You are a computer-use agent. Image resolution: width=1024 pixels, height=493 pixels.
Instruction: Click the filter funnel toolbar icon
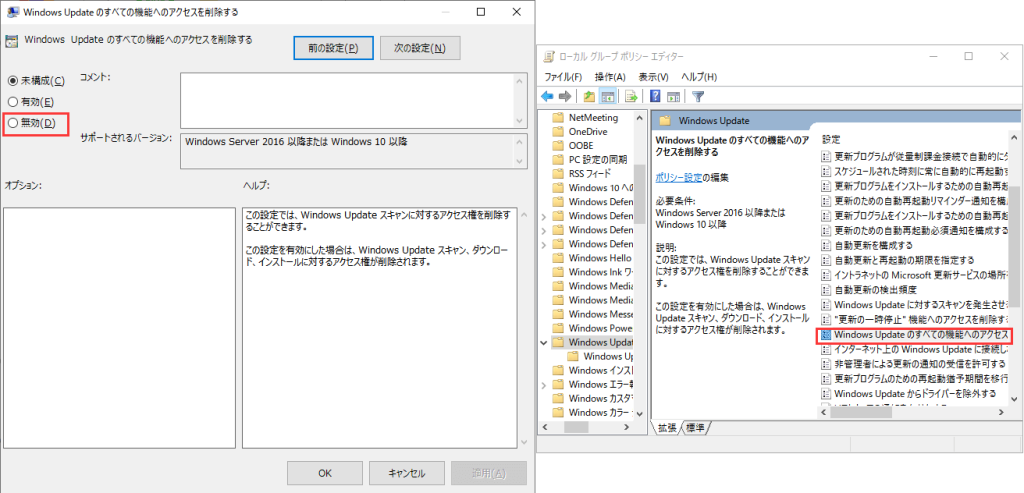click(698, 97)
